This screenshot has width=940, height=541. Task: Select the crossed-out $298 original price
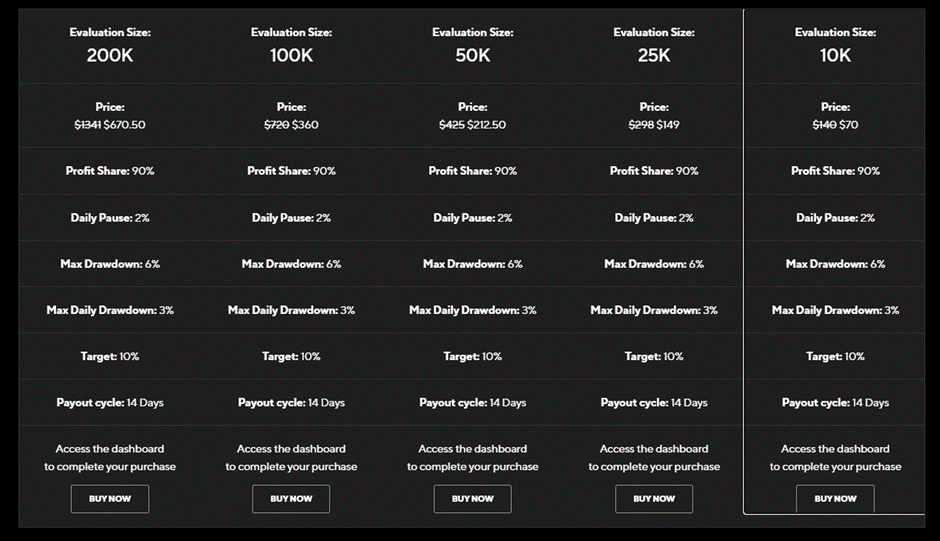pyautogui.click(x=640, y=125)
